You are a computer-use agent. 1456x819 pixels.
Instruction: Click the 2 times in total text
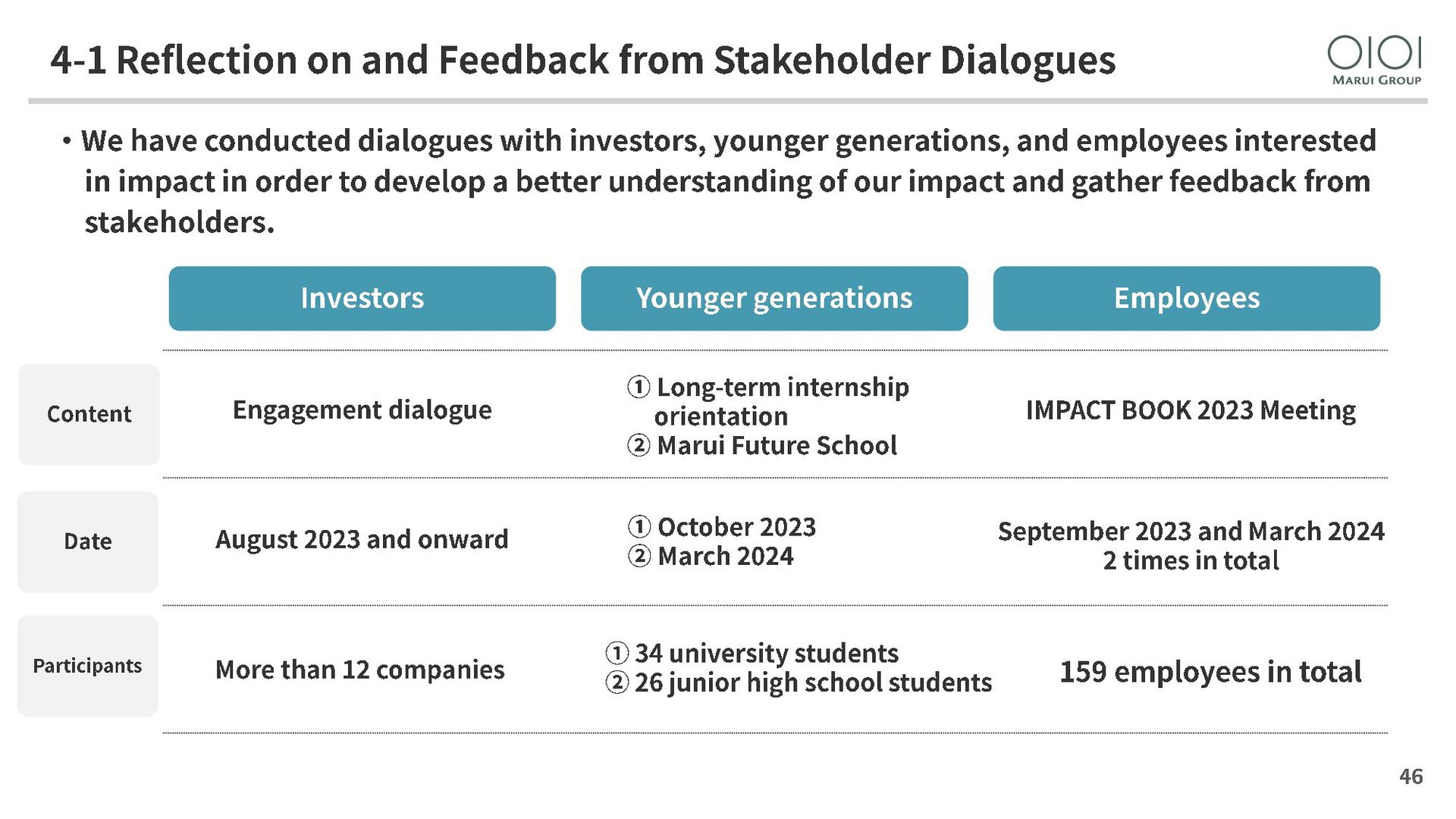(1191, 560)
